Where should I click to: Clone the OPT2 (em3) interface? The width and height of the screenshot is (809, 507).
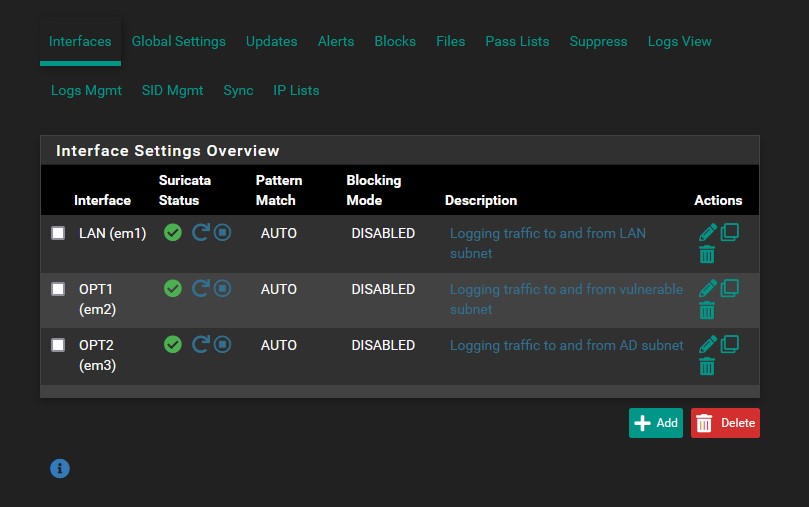[730, 344]
